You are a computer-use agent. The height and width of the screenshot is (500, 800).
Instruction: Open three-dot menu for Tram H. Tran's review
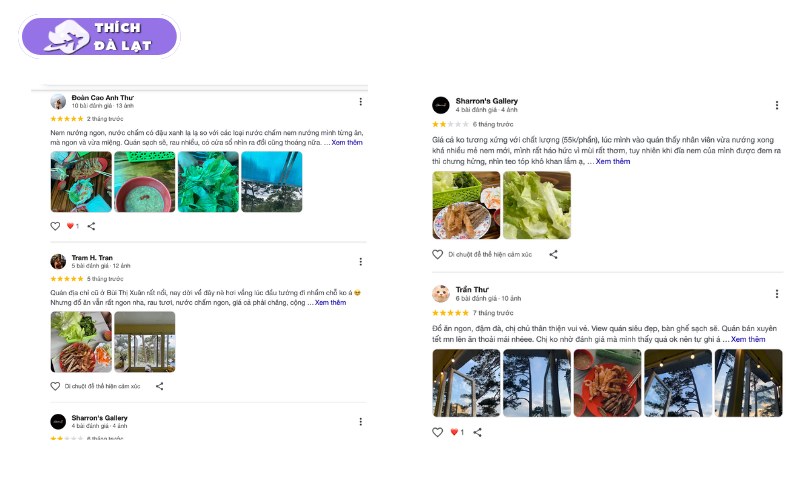(x=360, y=261)
